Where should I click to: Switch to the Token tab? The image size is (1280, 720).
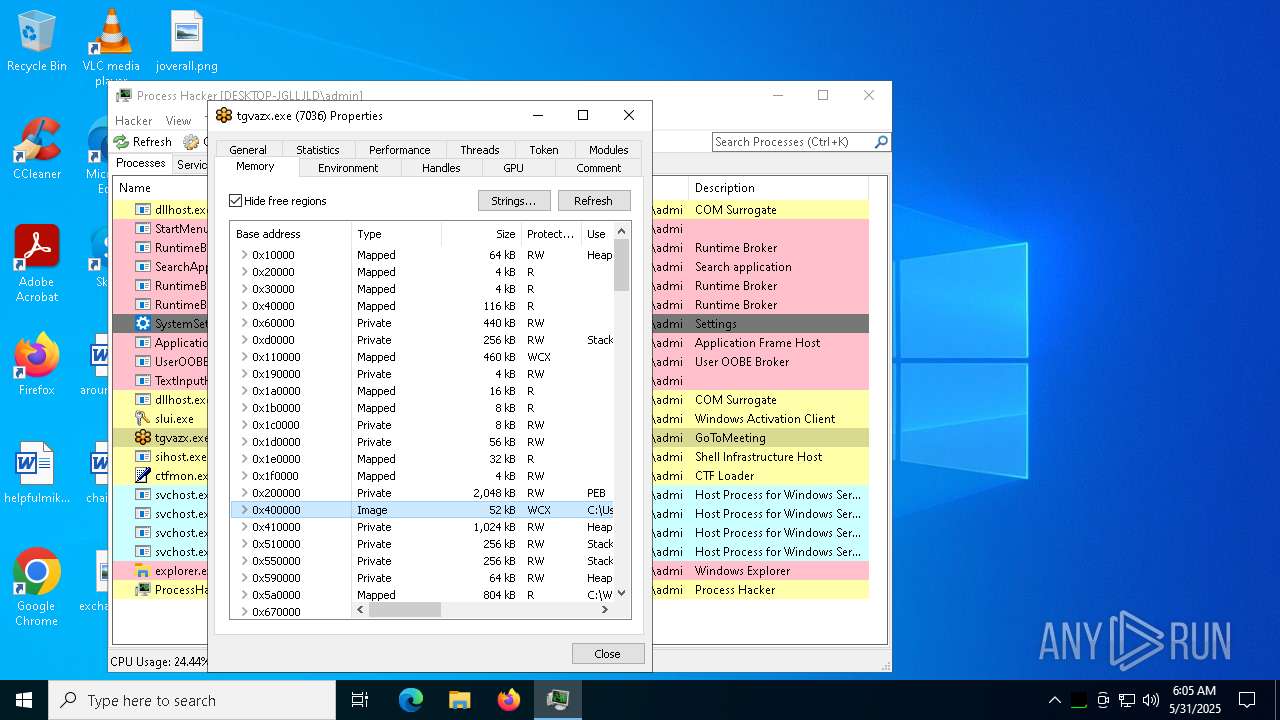544,150
